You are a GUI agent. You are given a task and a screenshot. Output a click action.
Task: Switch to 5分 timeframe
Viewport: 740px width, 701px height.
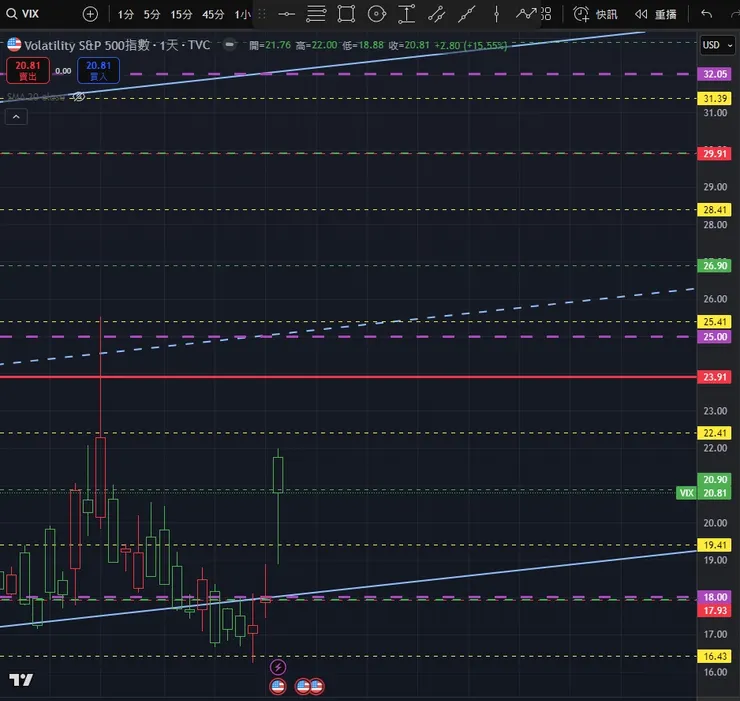[x=151, y=15]
